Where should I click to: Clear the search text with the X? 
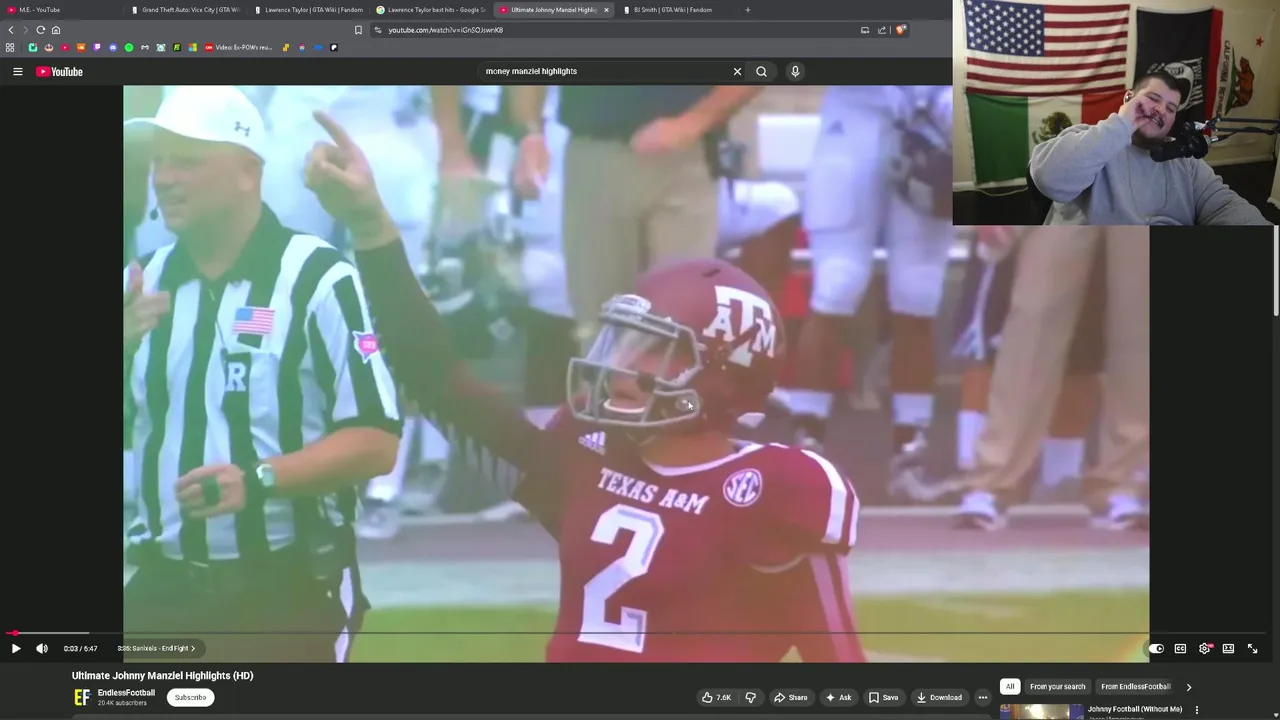[737, 71]
